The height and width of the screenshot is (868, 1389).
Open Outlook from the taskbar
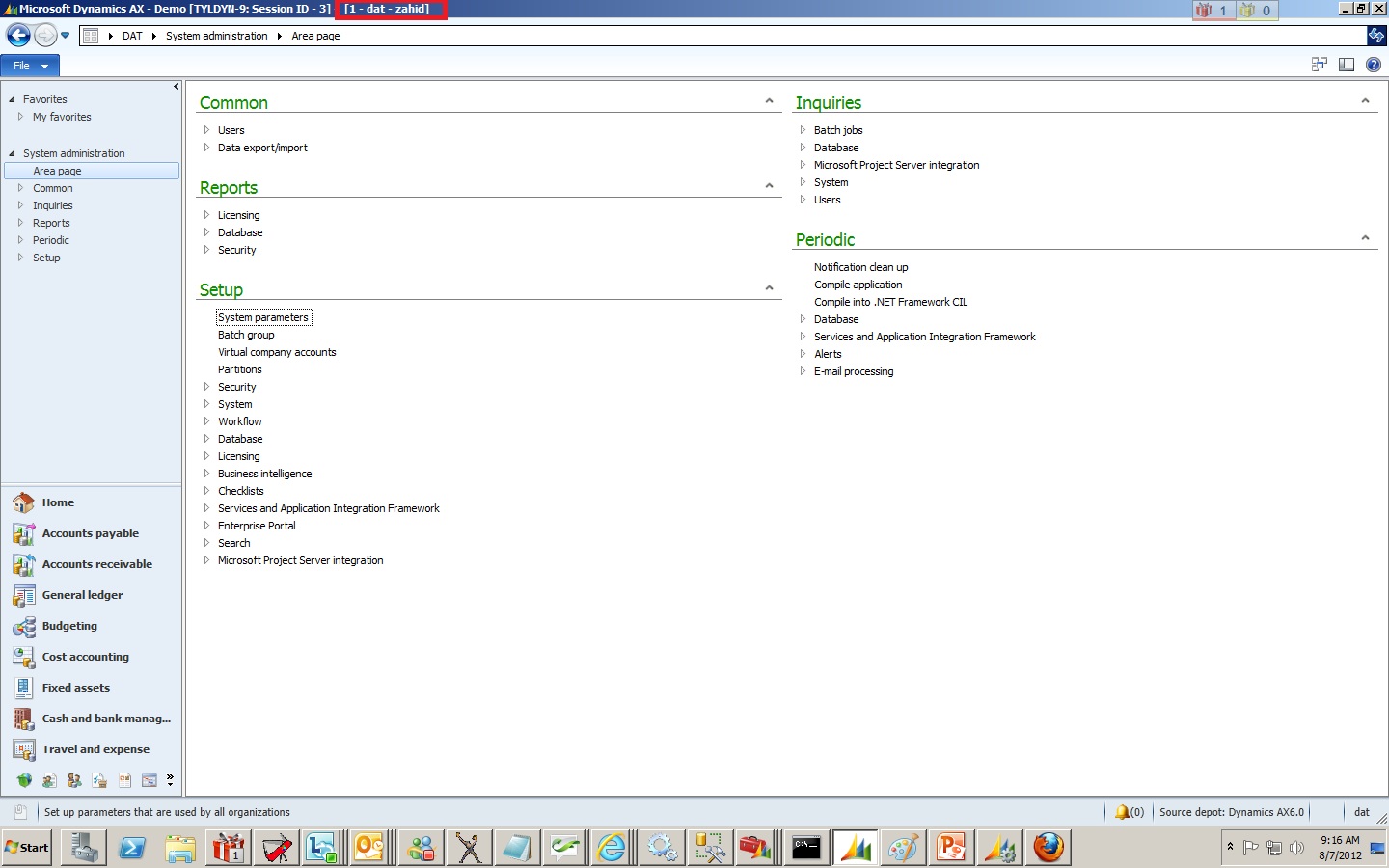pyautogui.click(x=369, y=848)
